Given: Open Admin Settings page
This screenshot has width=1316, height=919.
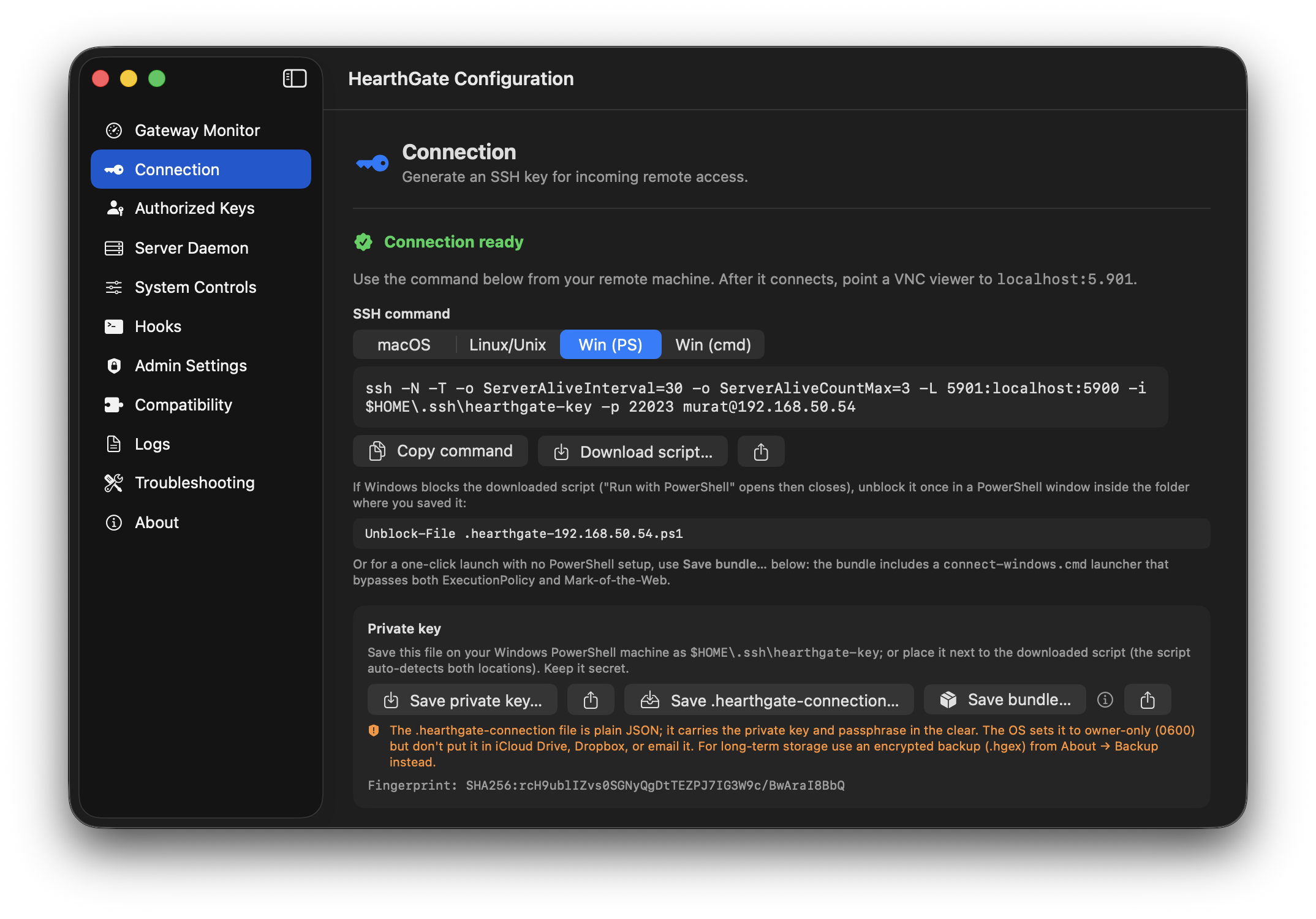Looking at the screenshot, I should [x=200, y=365].
